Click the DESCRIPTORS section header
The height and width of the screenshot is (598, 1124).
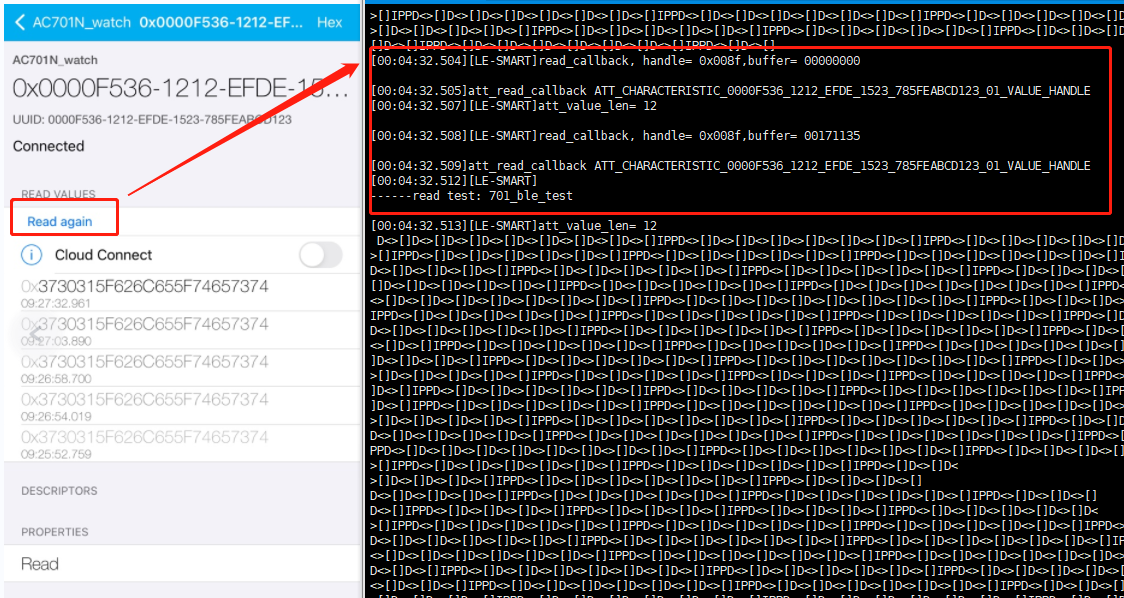tap(59, 491)
